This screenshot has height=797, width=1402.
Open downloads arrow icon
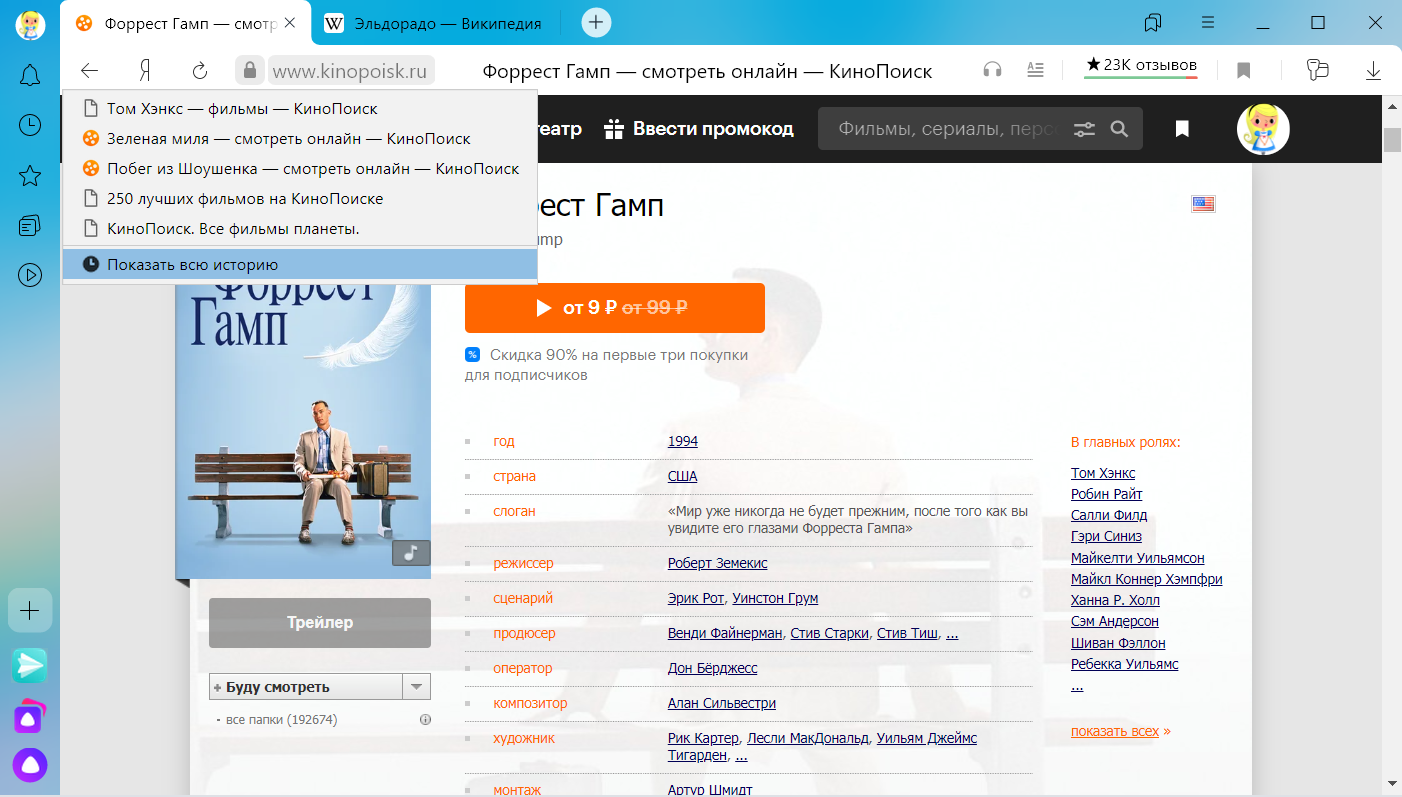coord(1374,70)
